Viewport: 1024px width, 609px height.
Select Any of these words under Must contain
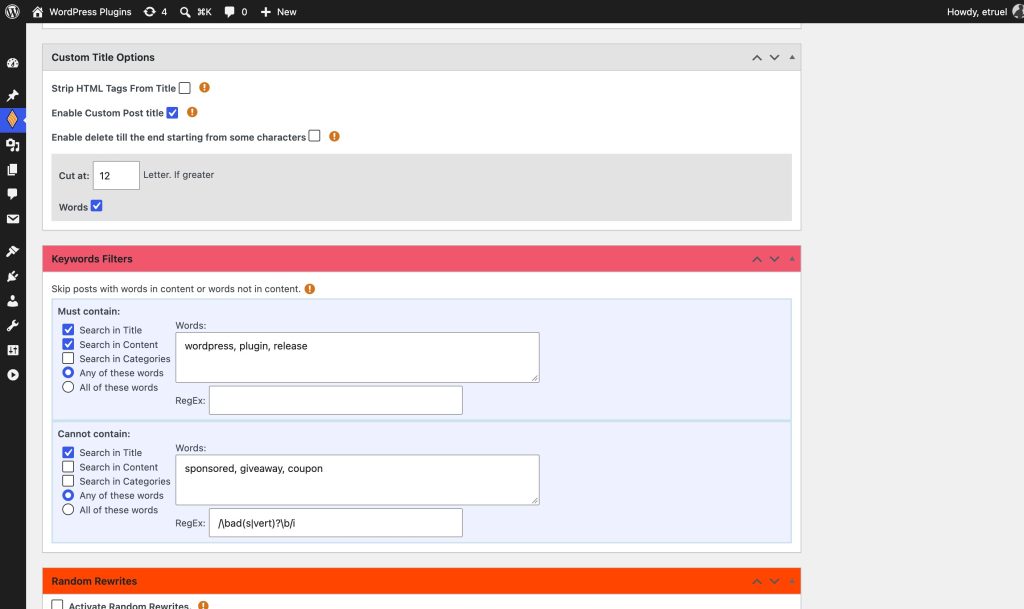click(68, 373)
